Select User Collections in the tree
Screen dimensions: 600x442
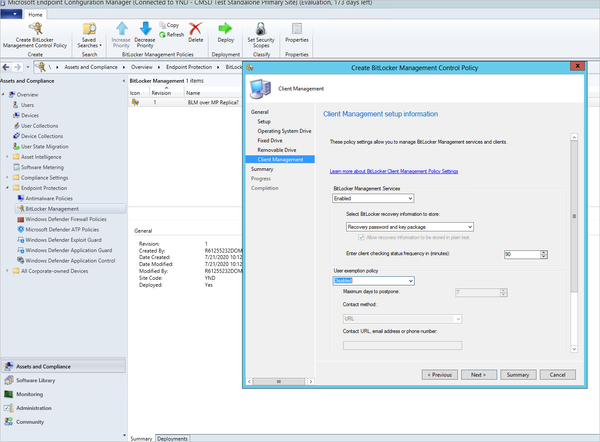(x=39, y=126)
